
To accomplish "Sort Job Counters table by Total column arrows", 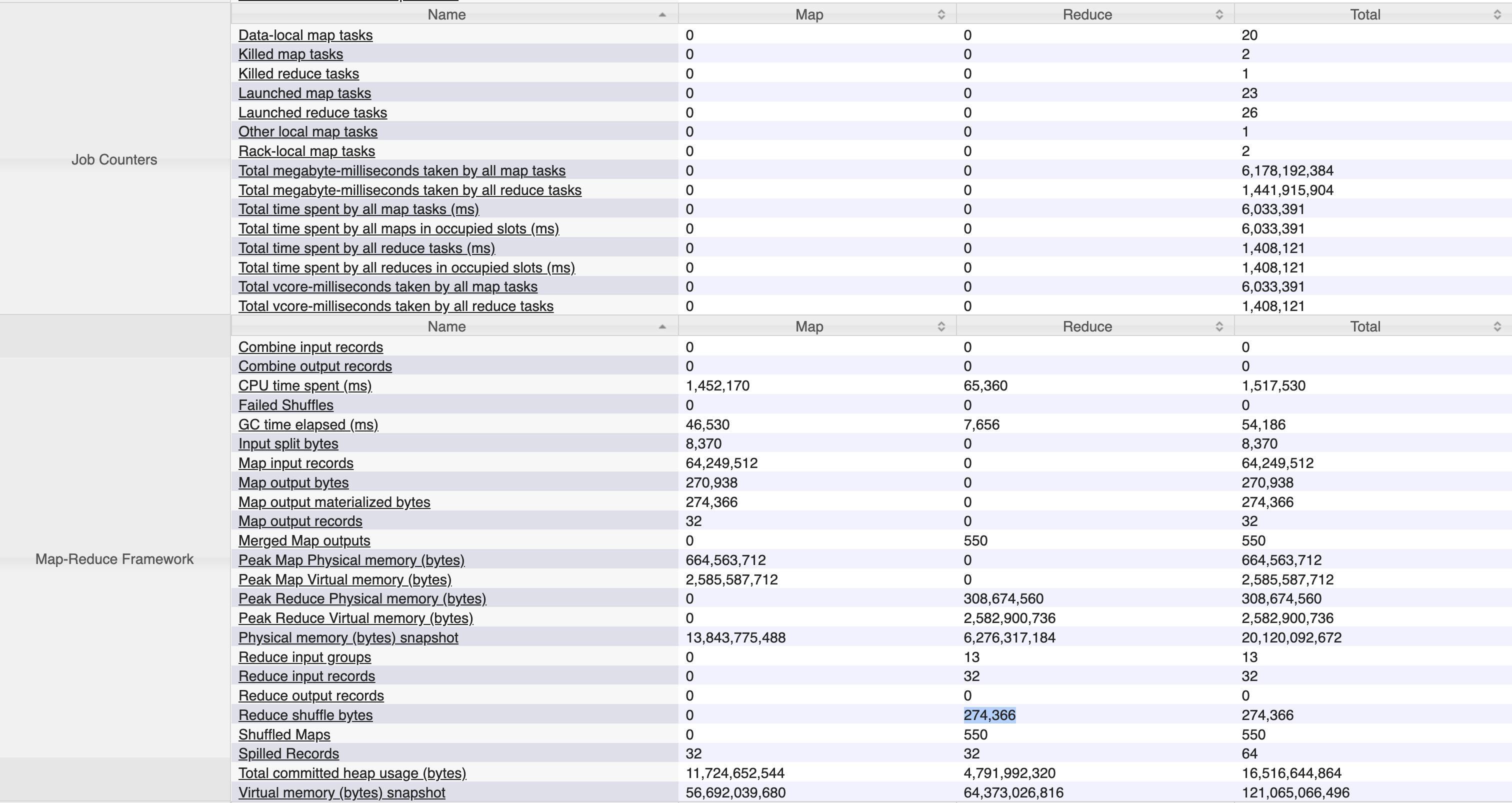I will [x=1497, y=14].
